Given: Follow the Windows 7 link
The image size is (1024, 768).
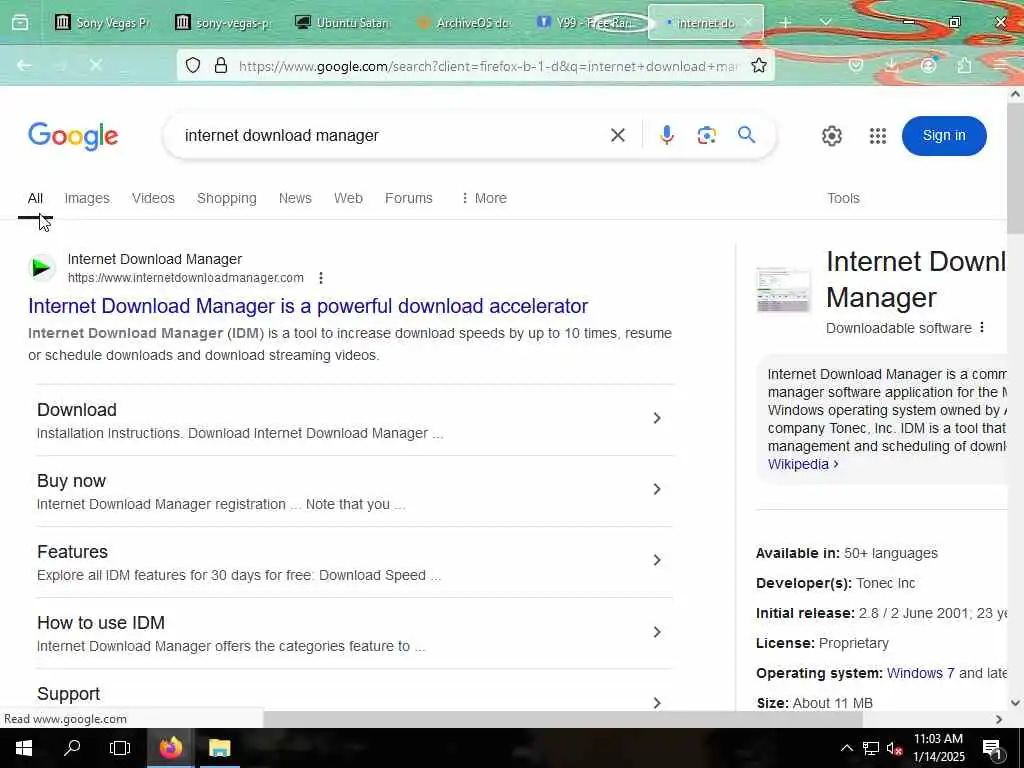Looking at the screenshot, I should (920, 673).
